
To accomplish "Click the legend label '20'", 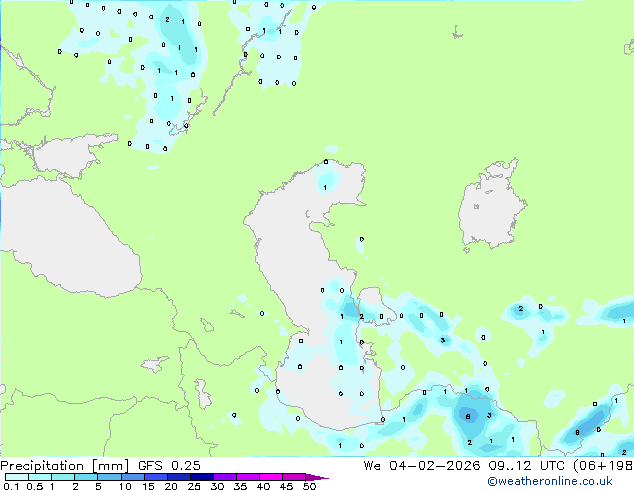I will [x=171, y=486].
